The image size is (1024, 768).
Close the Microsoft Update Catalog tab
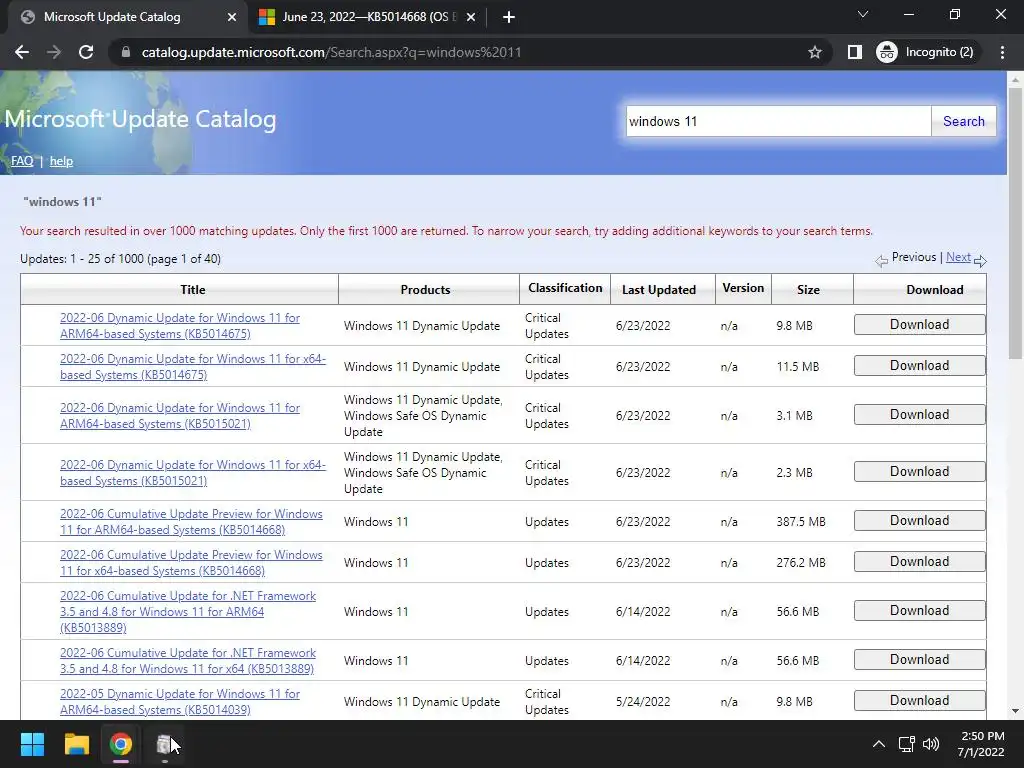[x=232, y=17]
